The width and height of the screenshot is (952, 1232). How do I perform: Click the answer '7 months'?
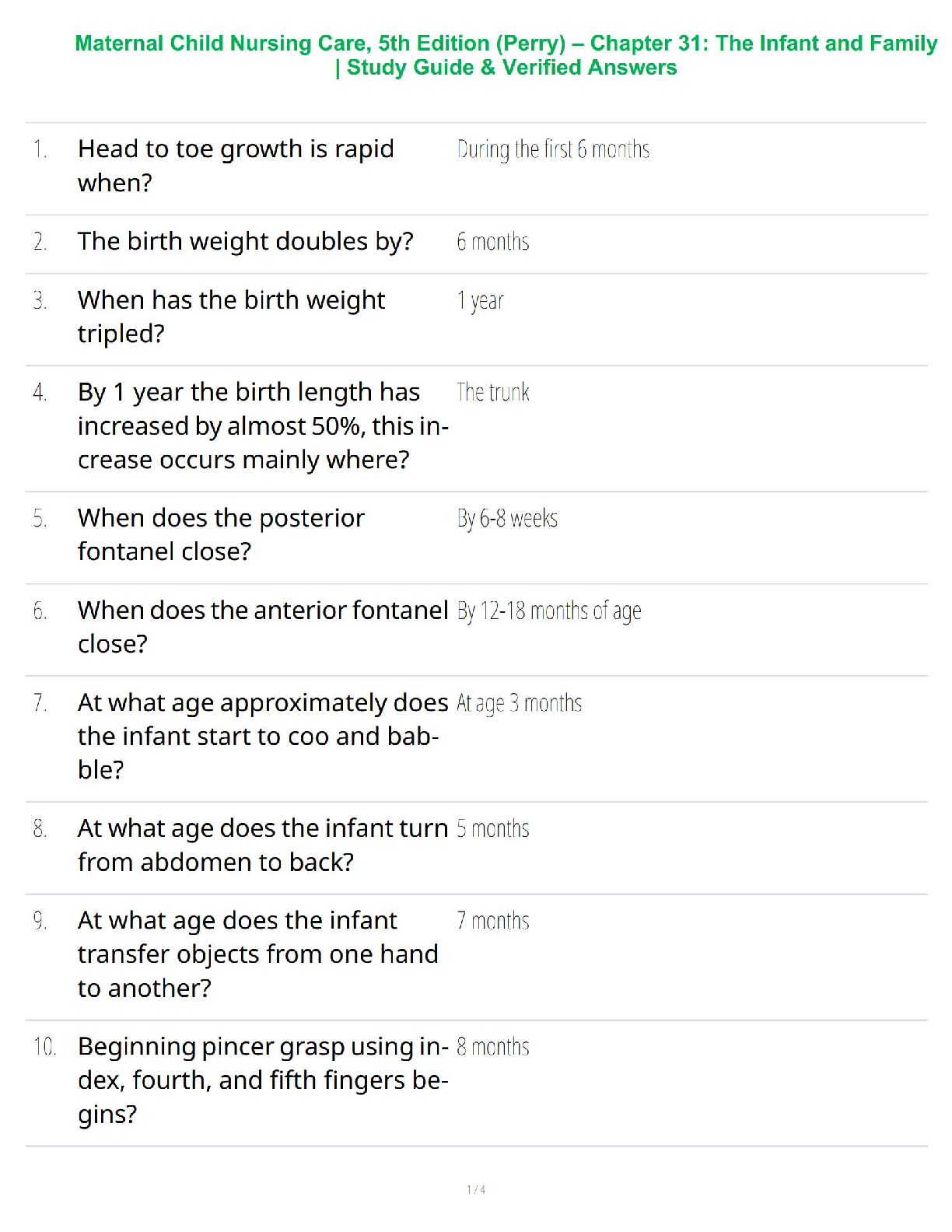click(492, 921)
